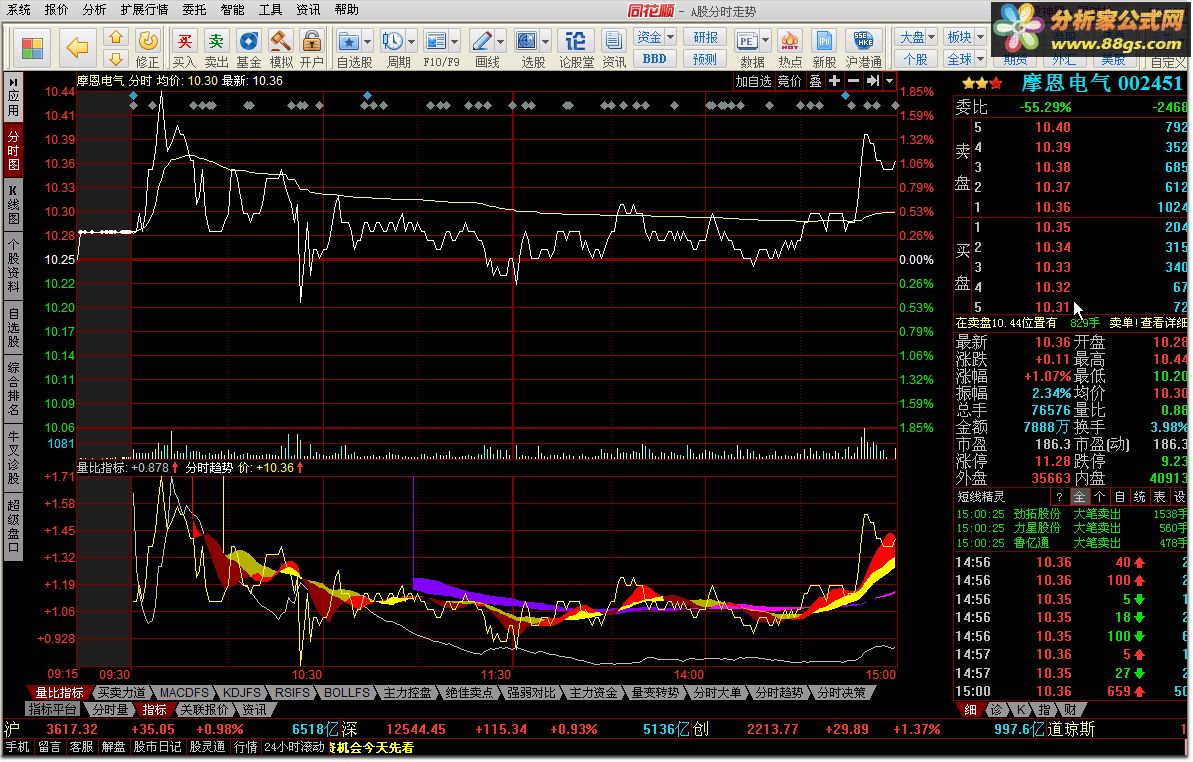Click the 预测 forecast button
The image size is (1193, 762).
click(x=705, y=59)
